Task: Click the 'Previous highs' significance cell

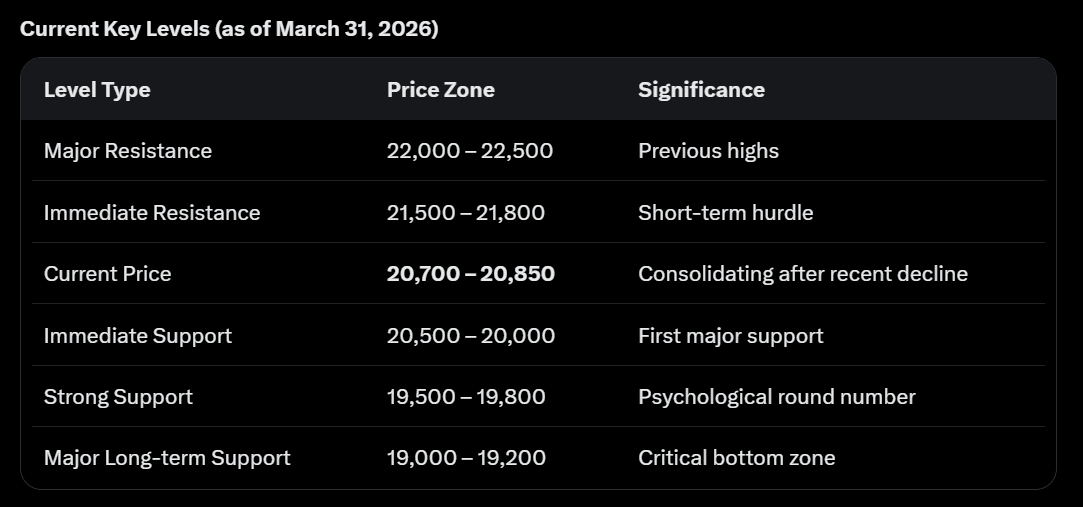Action: click(x=708, y=151)
